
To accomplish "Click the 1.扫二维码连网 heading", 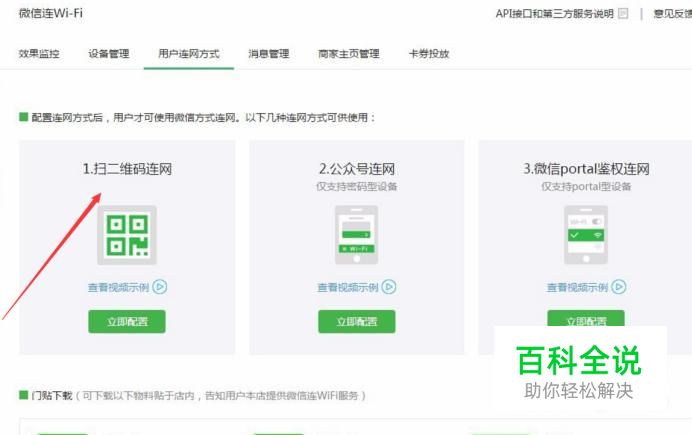I will (127, 169).
